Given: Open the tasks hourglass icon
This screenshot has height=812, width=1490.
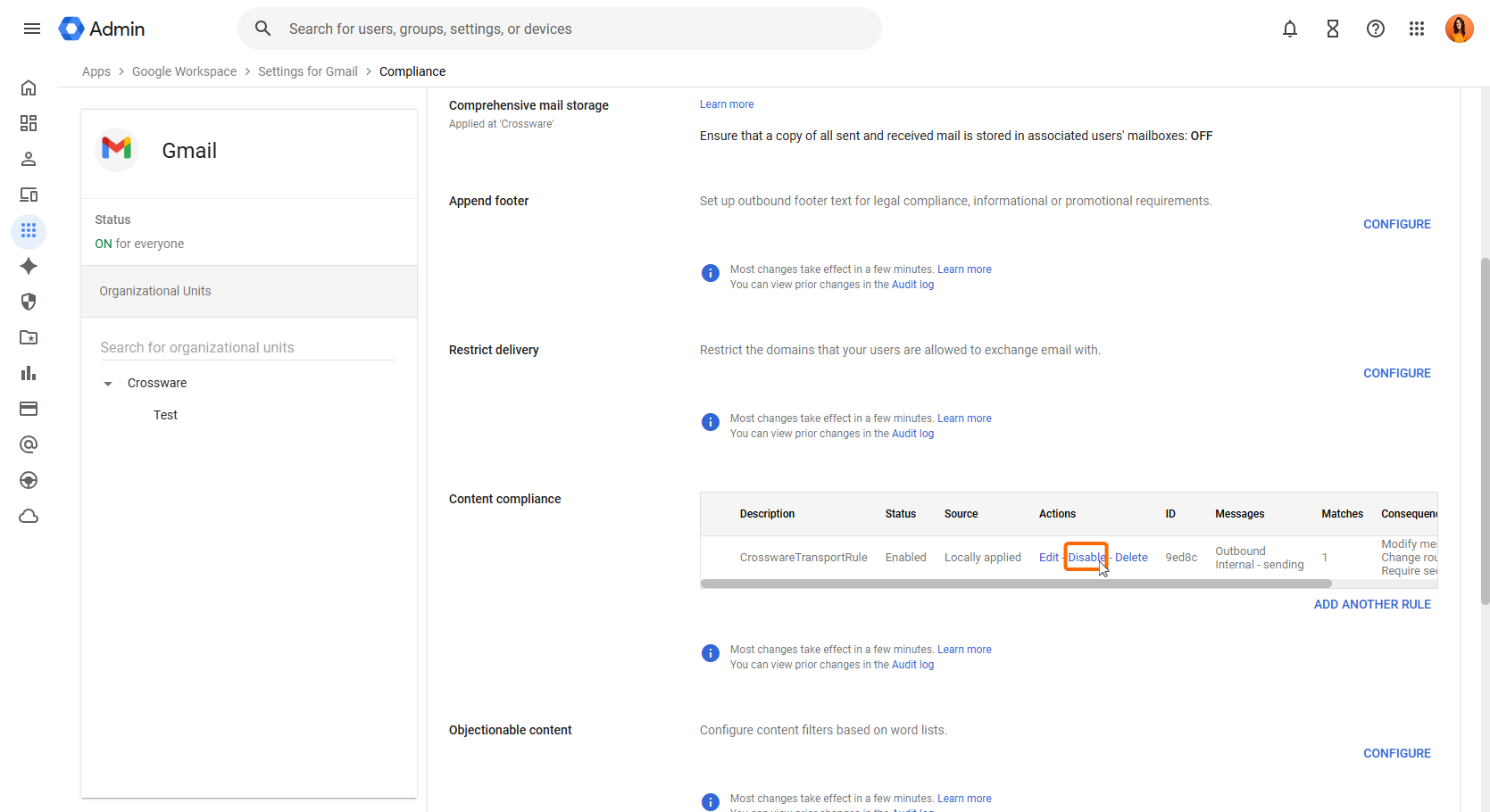Looking at the screenshot, I should pyautogui.click(x=1332, y=29).
